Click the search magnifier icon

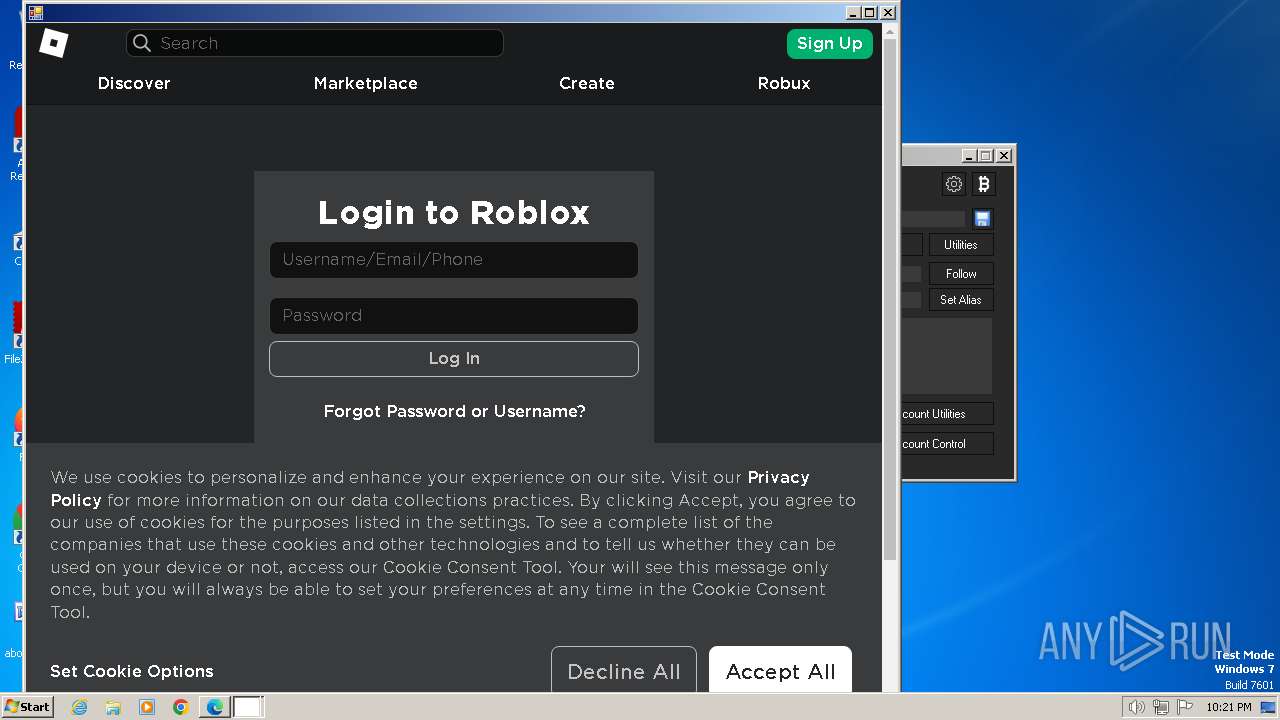click(142, 43)
